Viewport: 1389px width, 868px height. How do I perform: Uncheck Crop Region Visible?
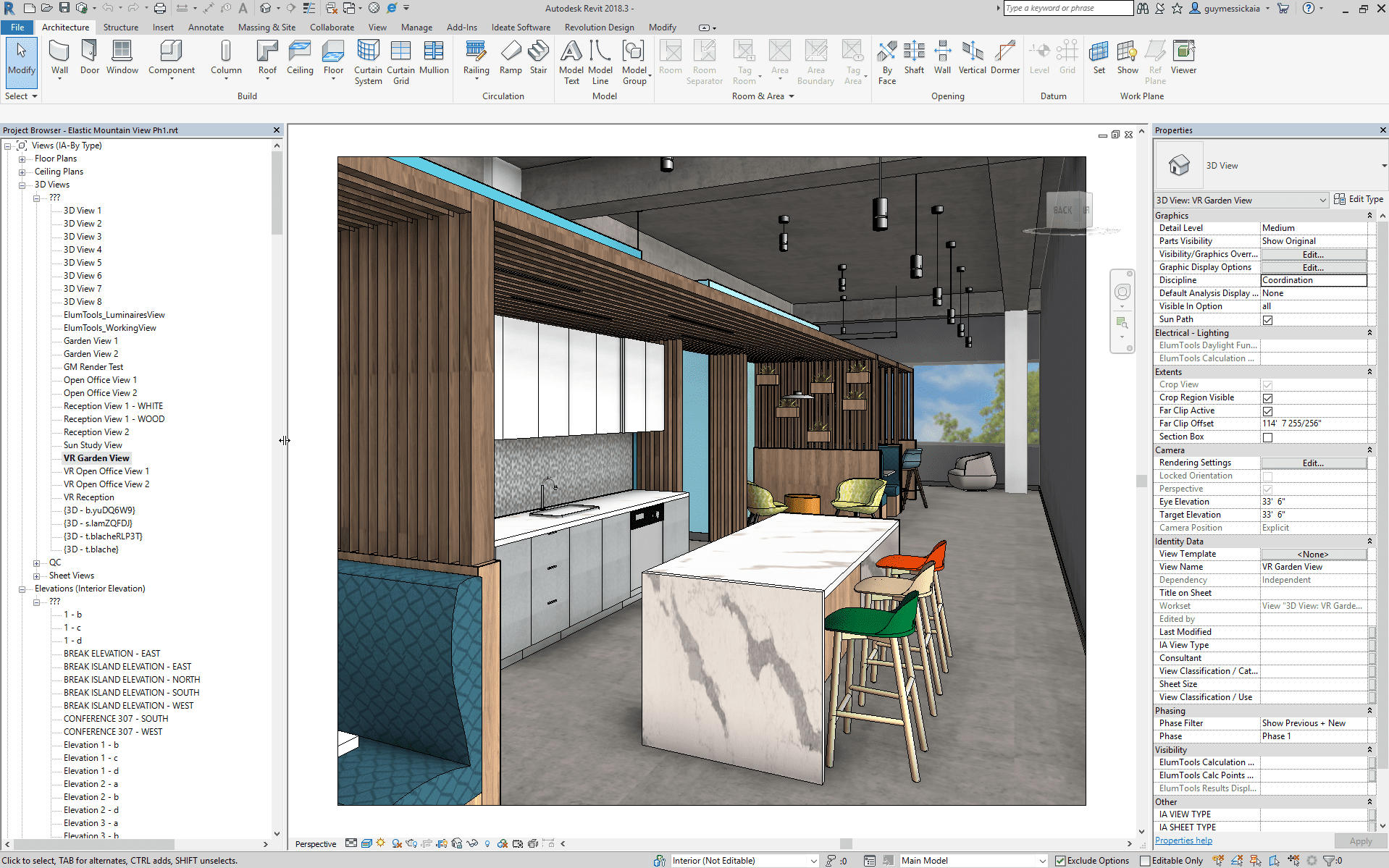coord(1267,398)
